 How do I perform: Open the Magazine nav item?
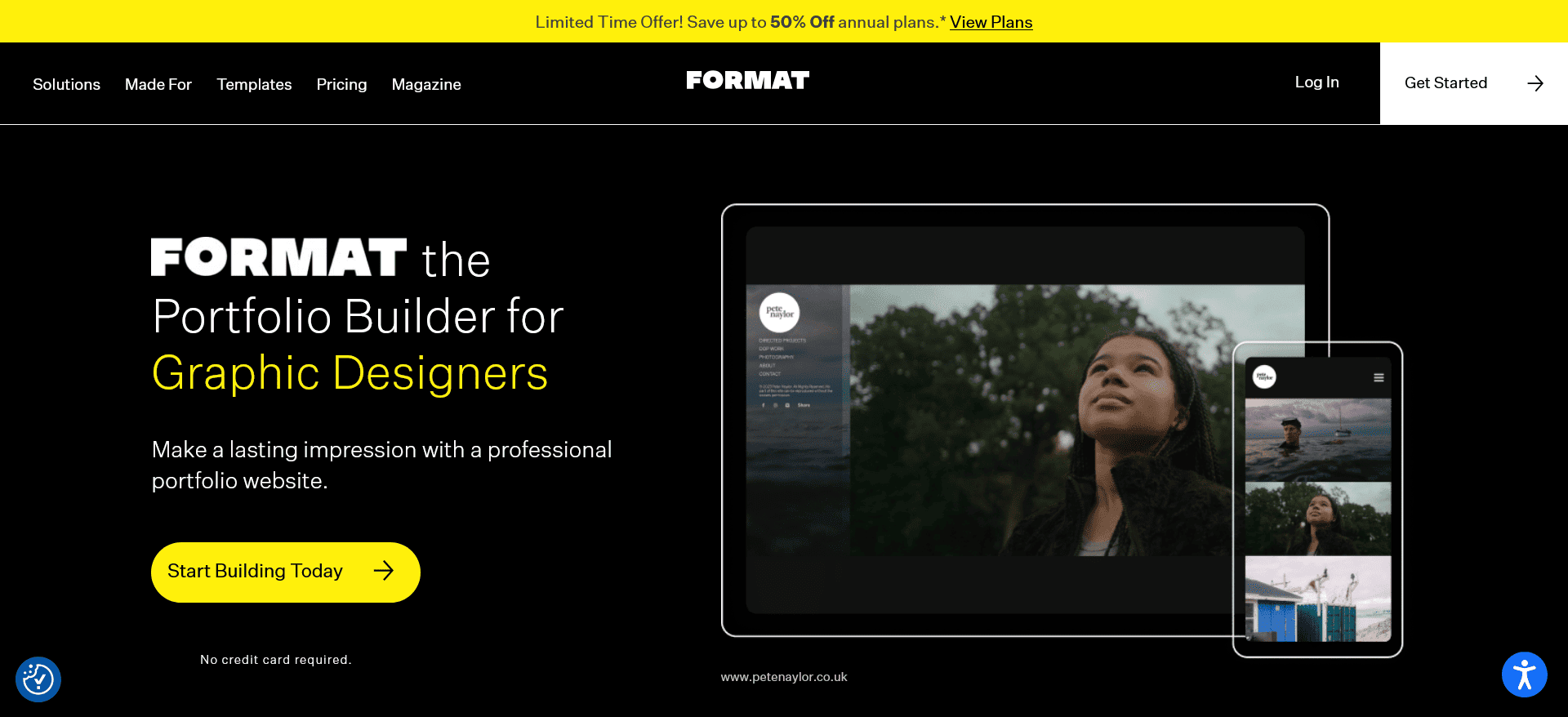[x=426, y=84]
